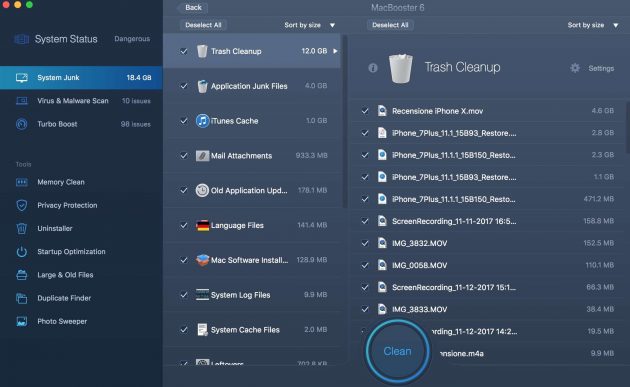This screenshot has height=387, width=630.
Task: Uncheck Recensione iPhone X.mov checkbox
Action: [365, 111]
